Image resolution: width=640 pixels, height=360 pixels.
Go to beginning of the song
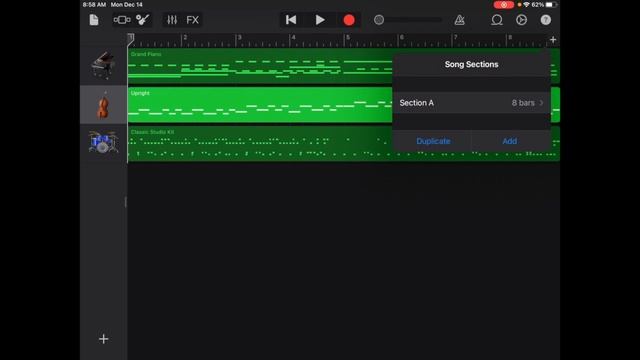click(291, 20)
